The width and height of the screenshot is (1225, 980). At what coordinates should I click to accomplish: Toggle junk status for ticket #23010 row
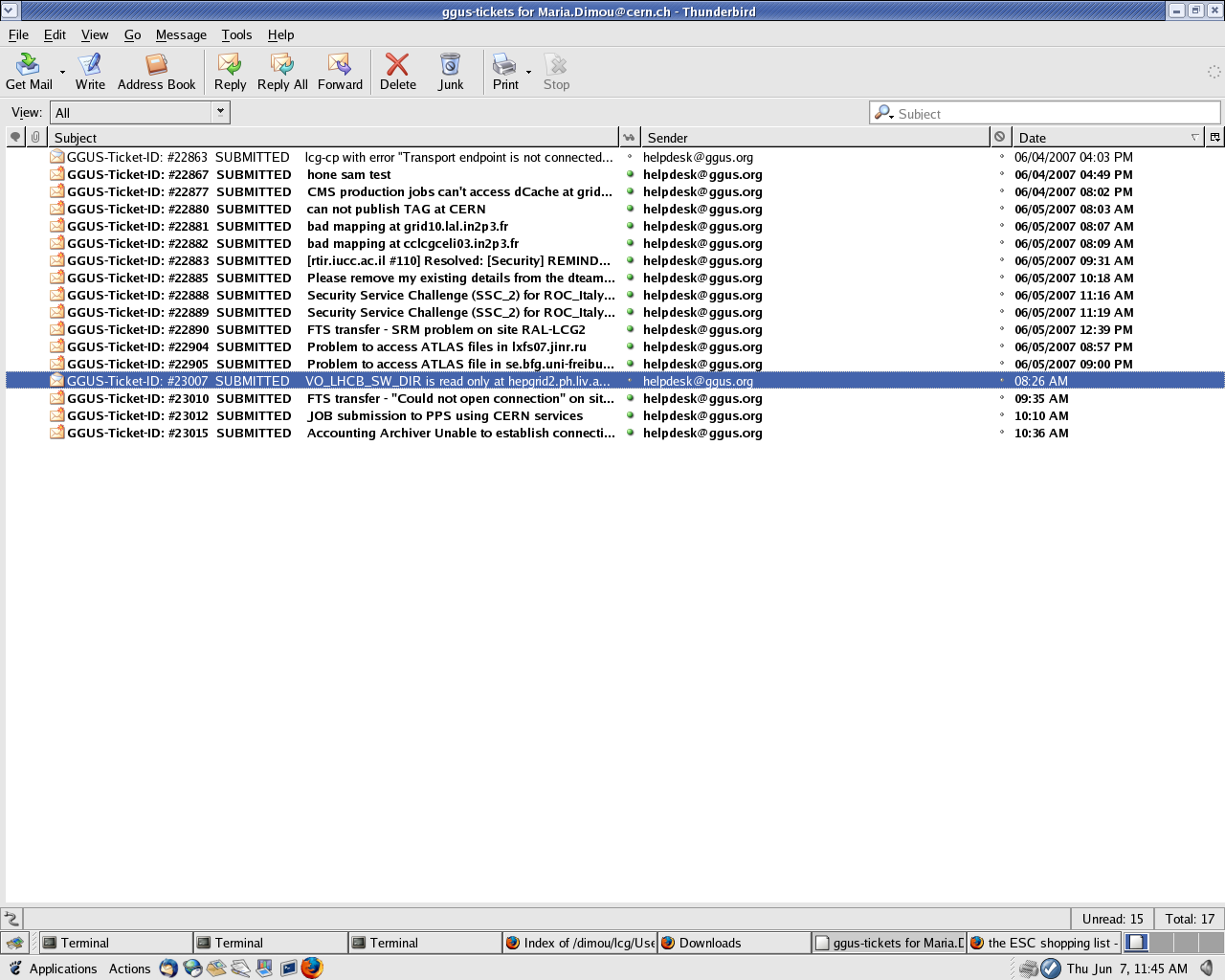[1001, 399]
